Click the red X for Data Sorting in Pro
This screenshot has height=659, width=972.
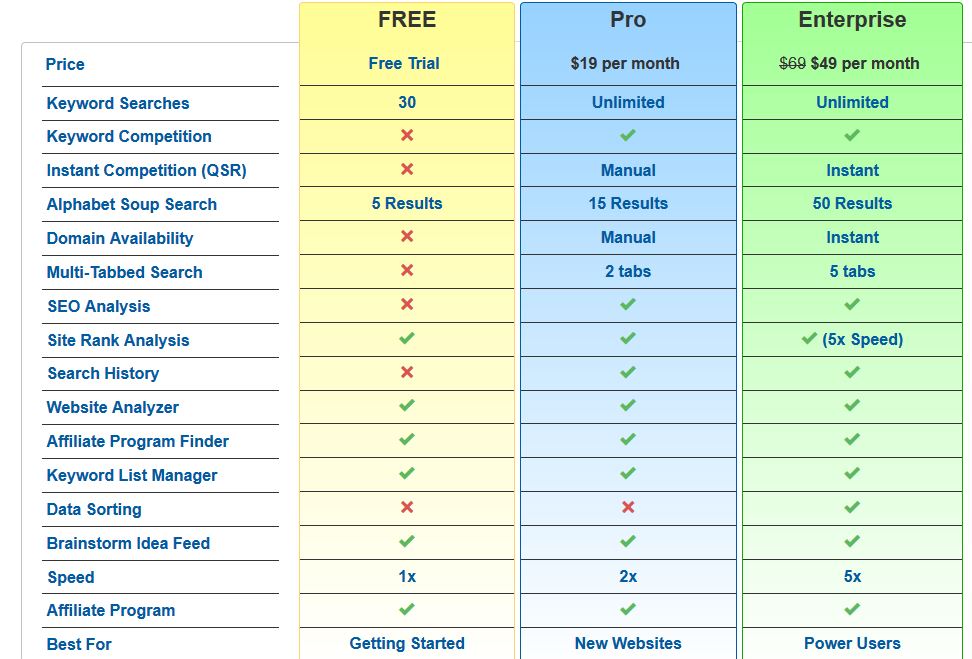click(627, 507)
